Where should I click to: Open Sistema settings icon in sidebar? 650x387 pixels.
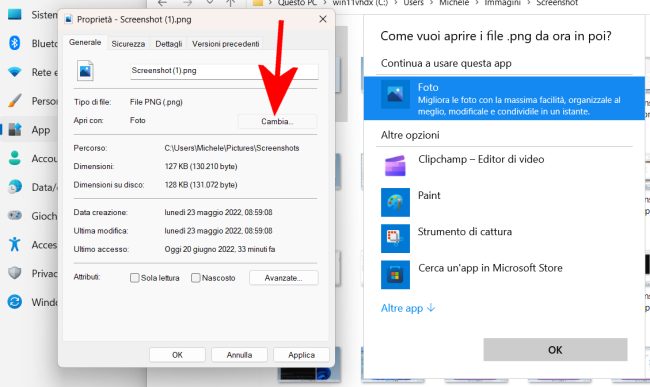[x=15, y=14]
